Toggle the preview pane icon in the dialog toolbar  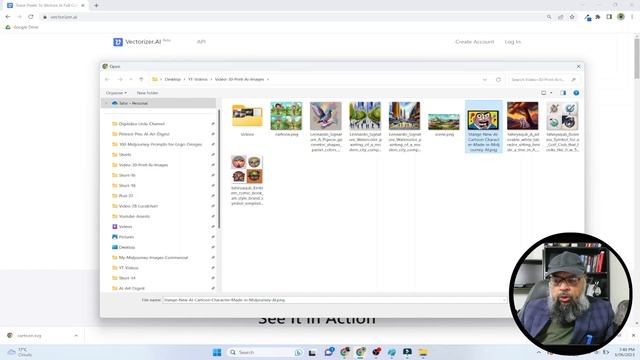(563, 93)
